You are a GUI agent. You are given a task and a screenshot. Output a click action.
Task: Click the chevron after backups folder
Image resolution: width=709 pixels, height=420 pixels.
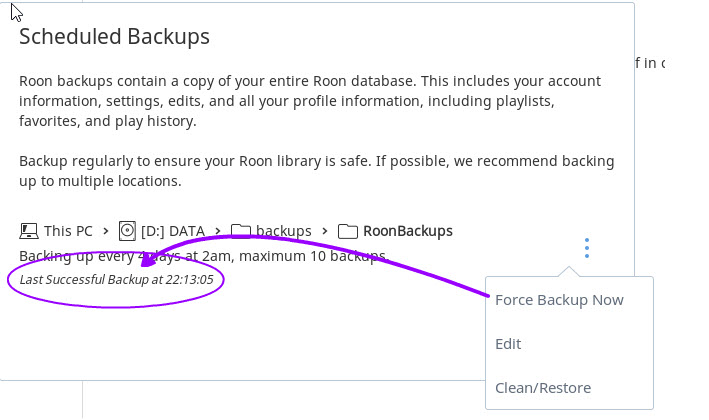coord(325,231)
